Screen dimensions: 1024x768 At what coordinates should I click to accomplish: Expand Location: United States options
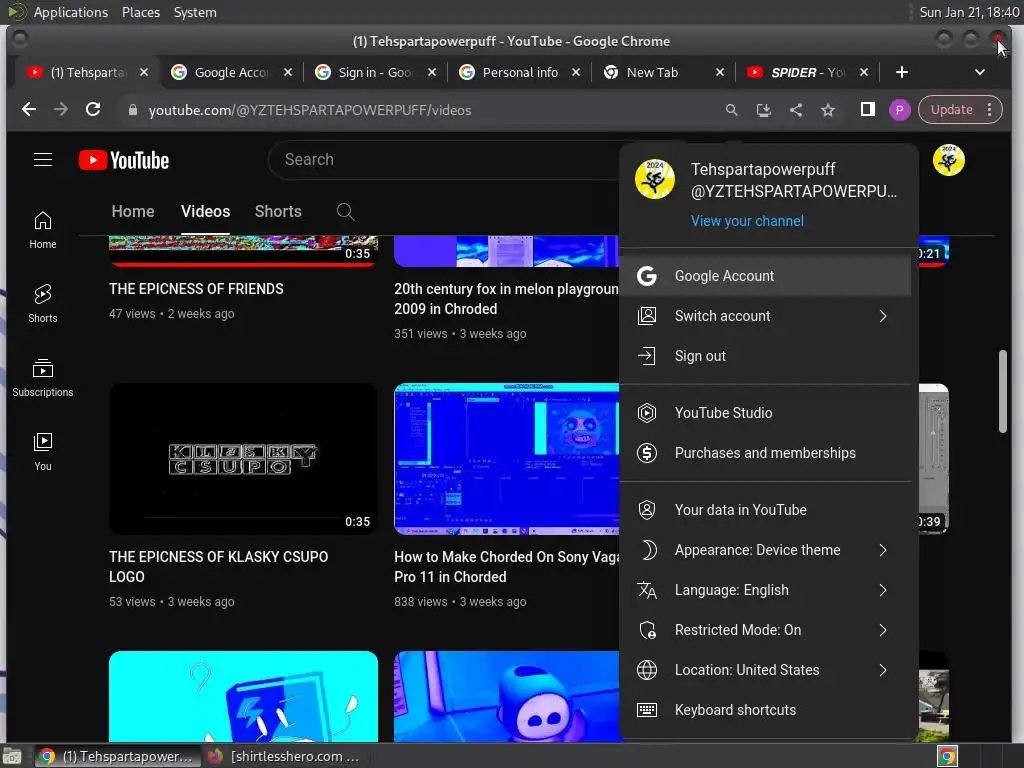click(765, 670)
